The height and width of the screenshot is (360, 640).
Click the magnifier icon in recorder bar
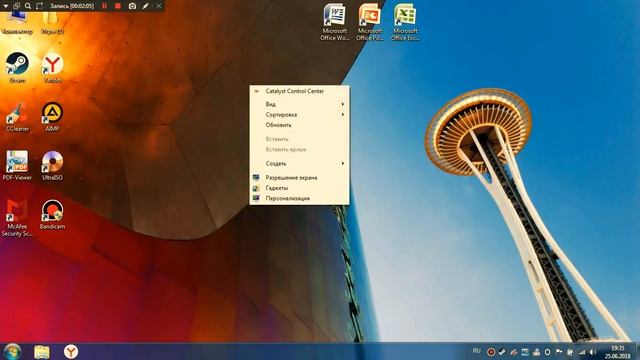coord(28,6)
